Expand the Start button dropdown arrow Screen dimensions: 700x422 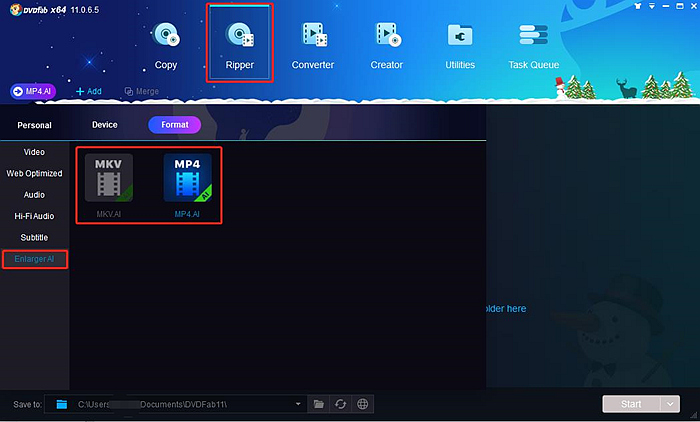(670, 404)
